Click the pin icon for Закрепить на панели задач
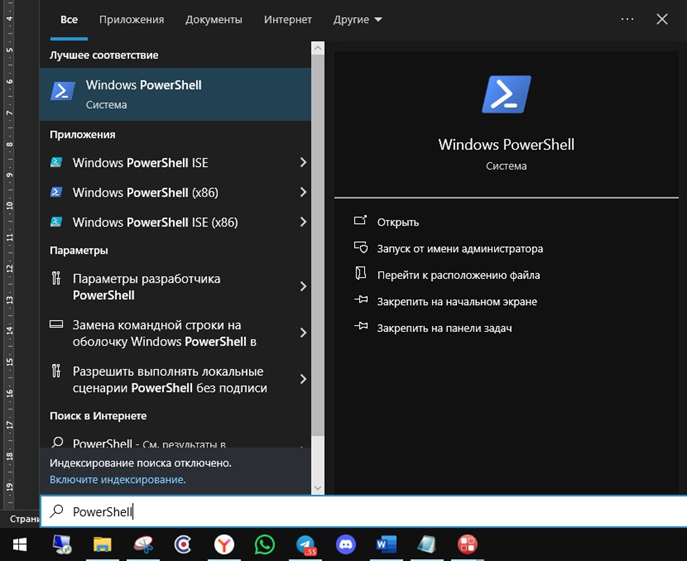 point(361,326)
